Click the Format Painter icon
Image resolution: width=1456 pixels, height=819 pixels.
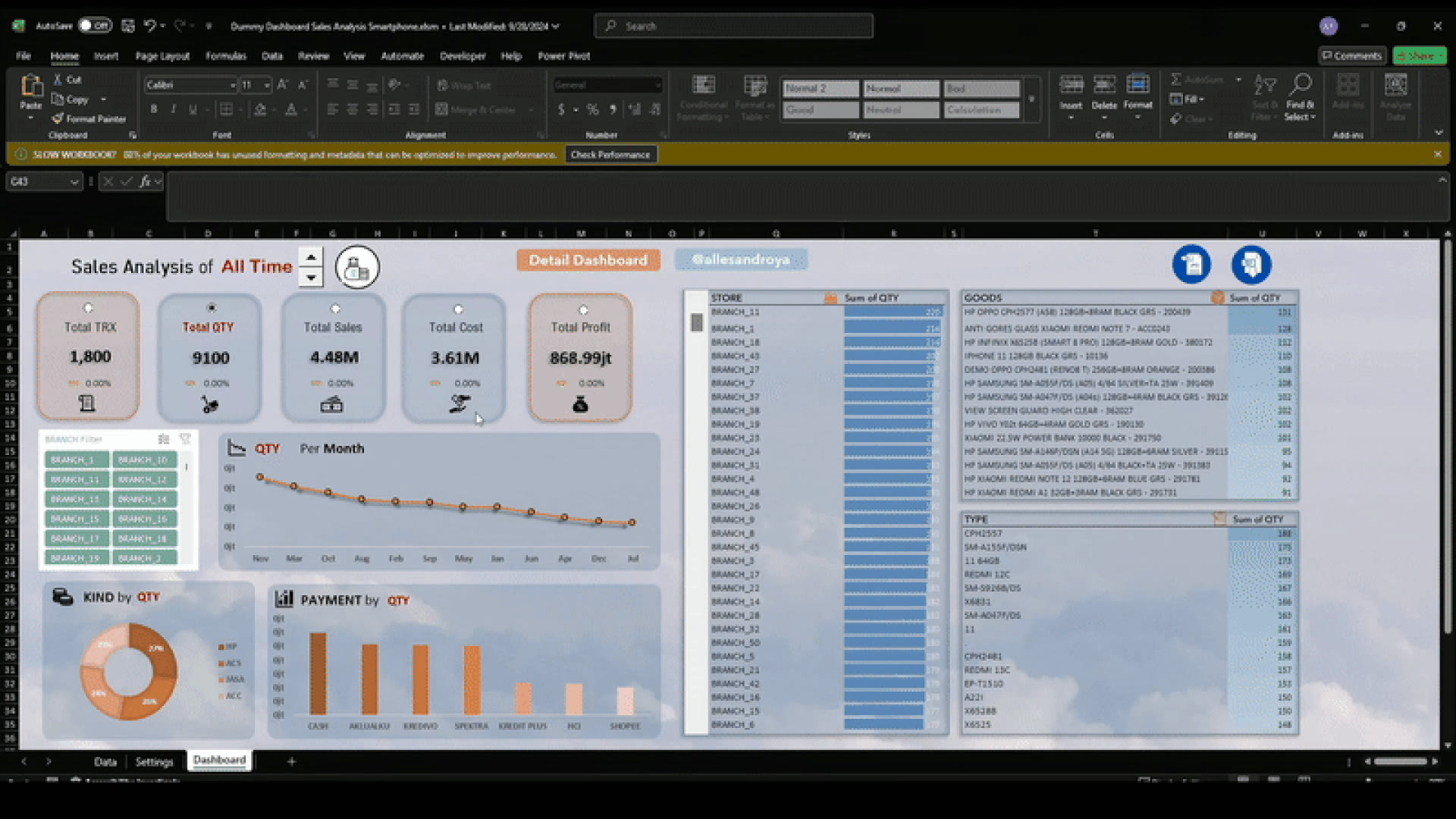click(58, 119)
